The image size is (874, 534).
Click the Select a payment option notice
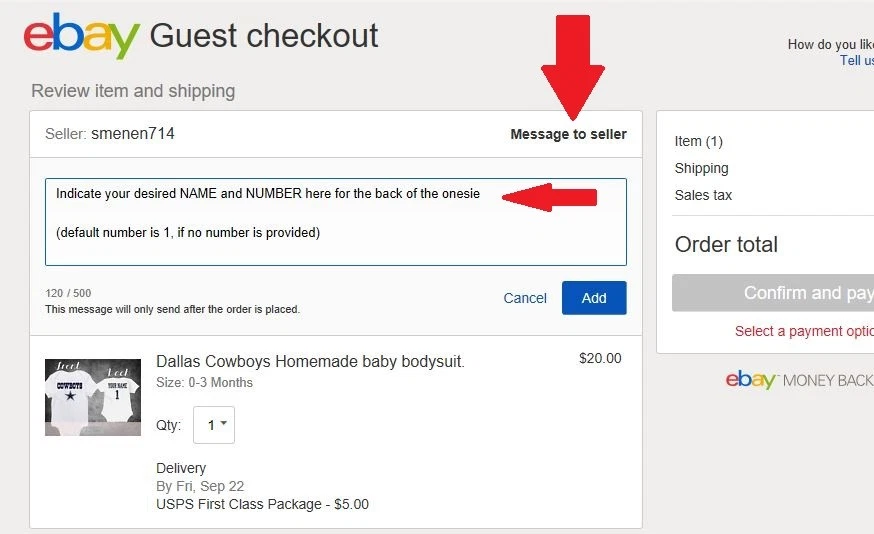[804, 331]
